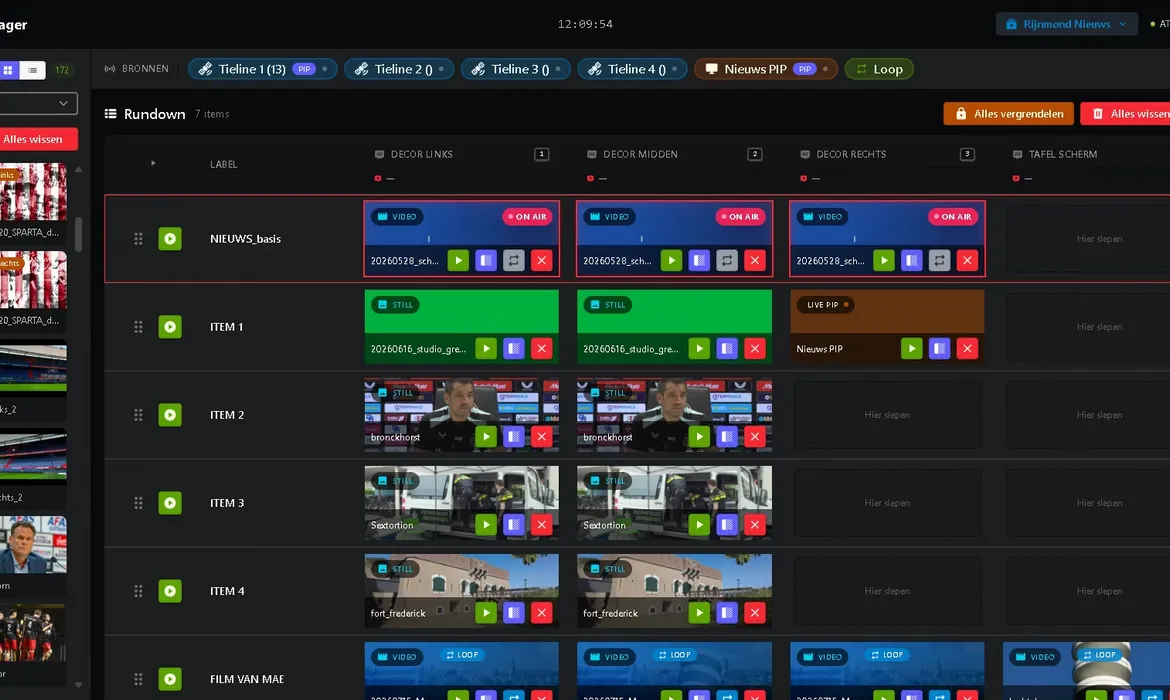Open the Rijnmond Nieuws dropdown
This screenshot has width=1170, height=700.
pyautogui.click(x=1066, y=24)
